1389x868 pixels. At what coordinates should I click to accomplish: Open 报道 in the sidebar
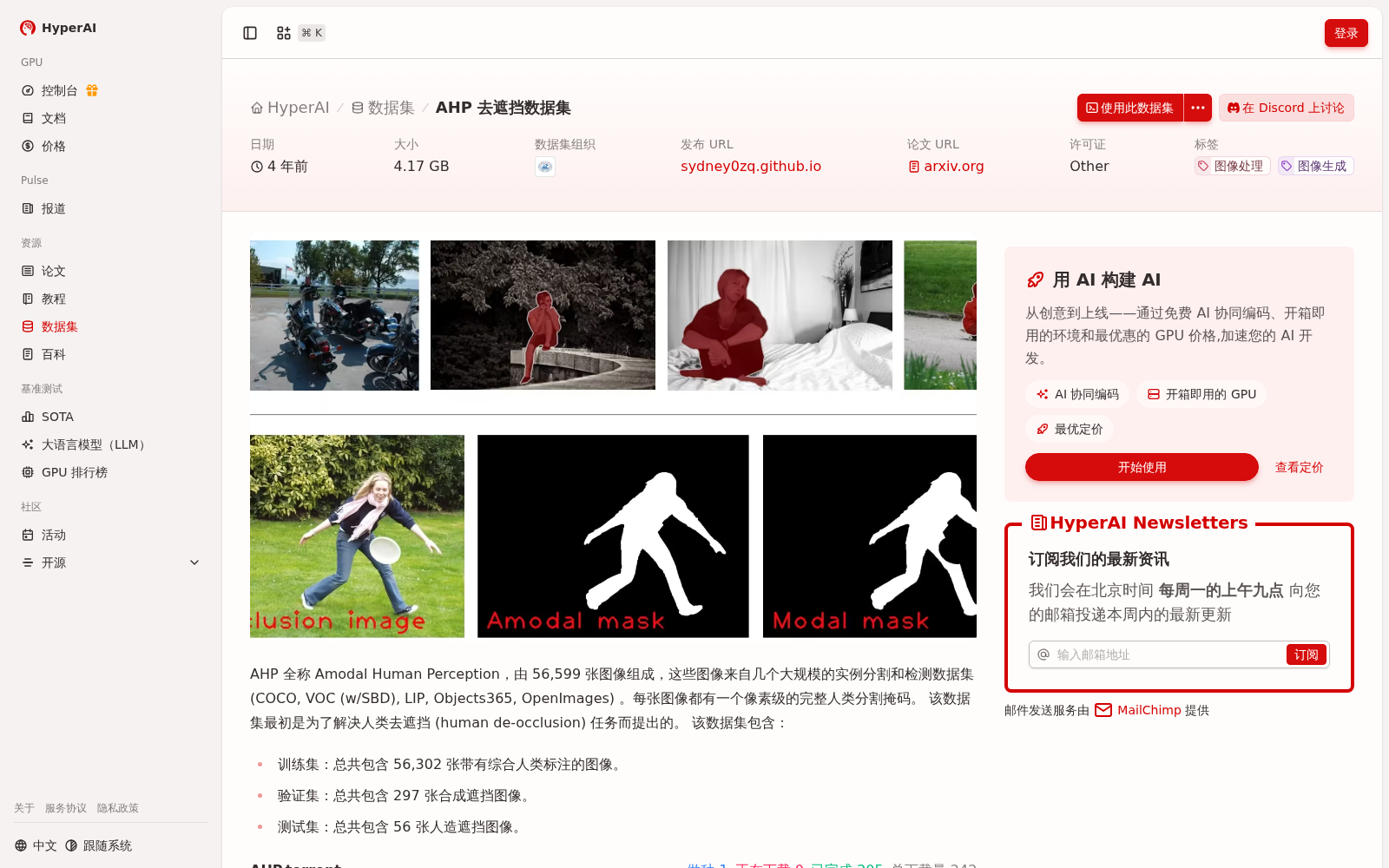pyautogui.click(x=110, y=208)
